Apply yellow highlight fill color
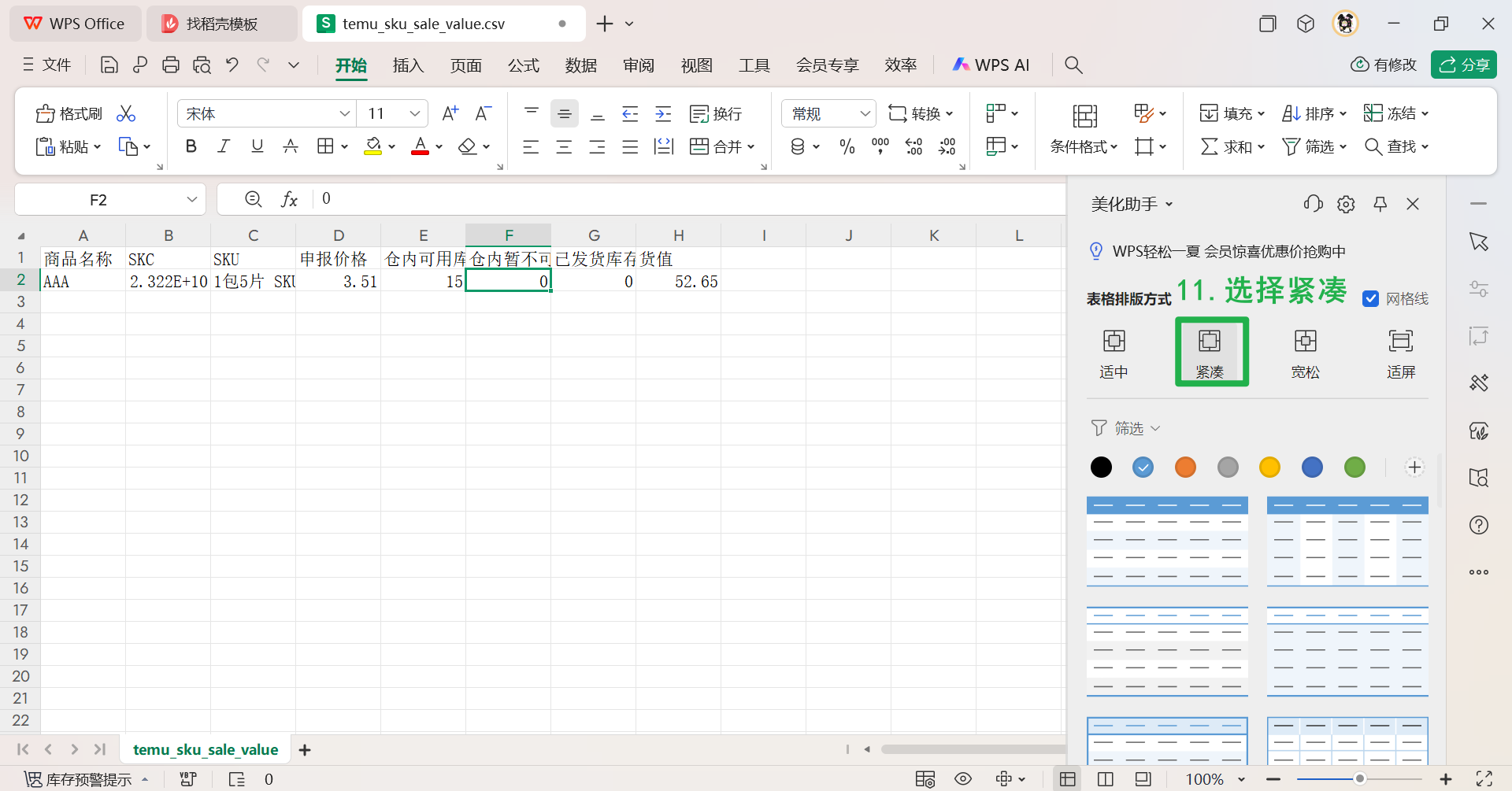This screenshot has height=791, width=1512. coord(372,146)
